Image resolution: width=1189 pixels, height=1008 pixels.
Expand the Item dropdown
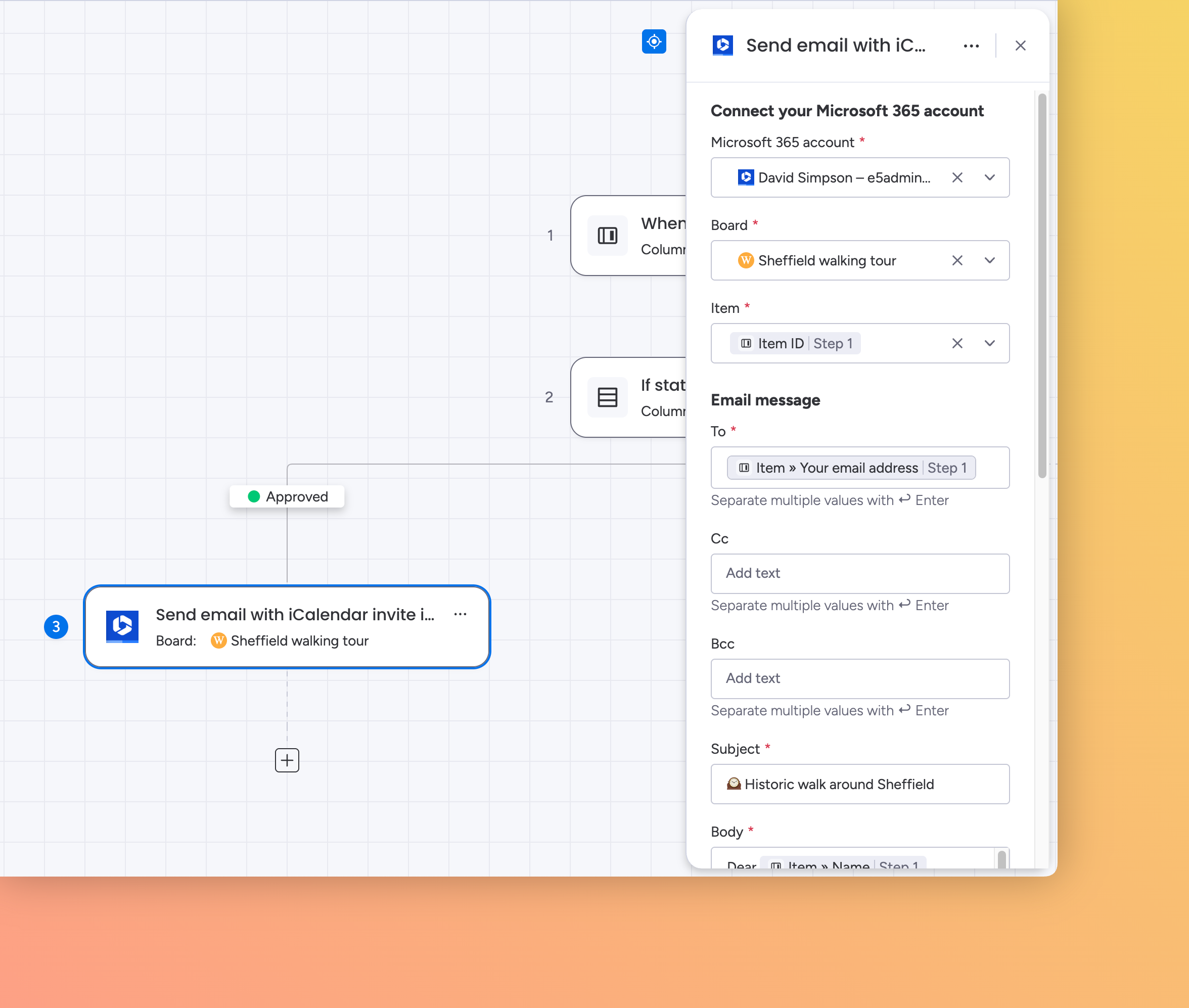coord(990,343)
